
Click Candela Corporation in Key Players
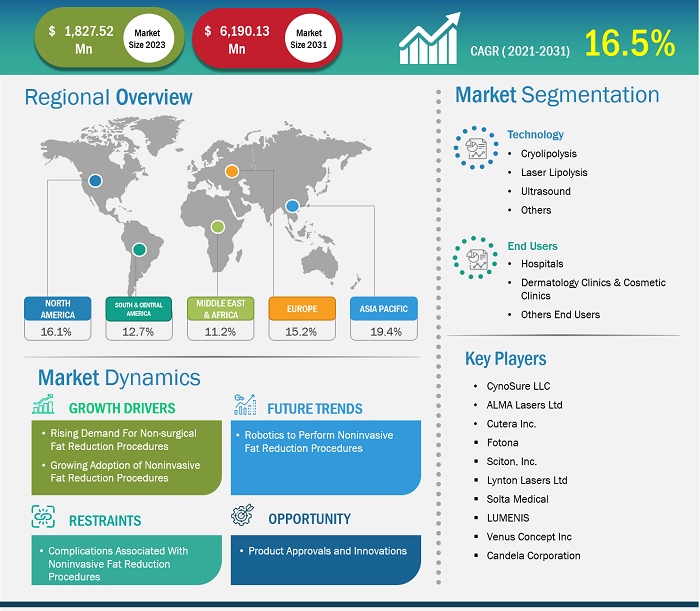click(x=533, y=556)
